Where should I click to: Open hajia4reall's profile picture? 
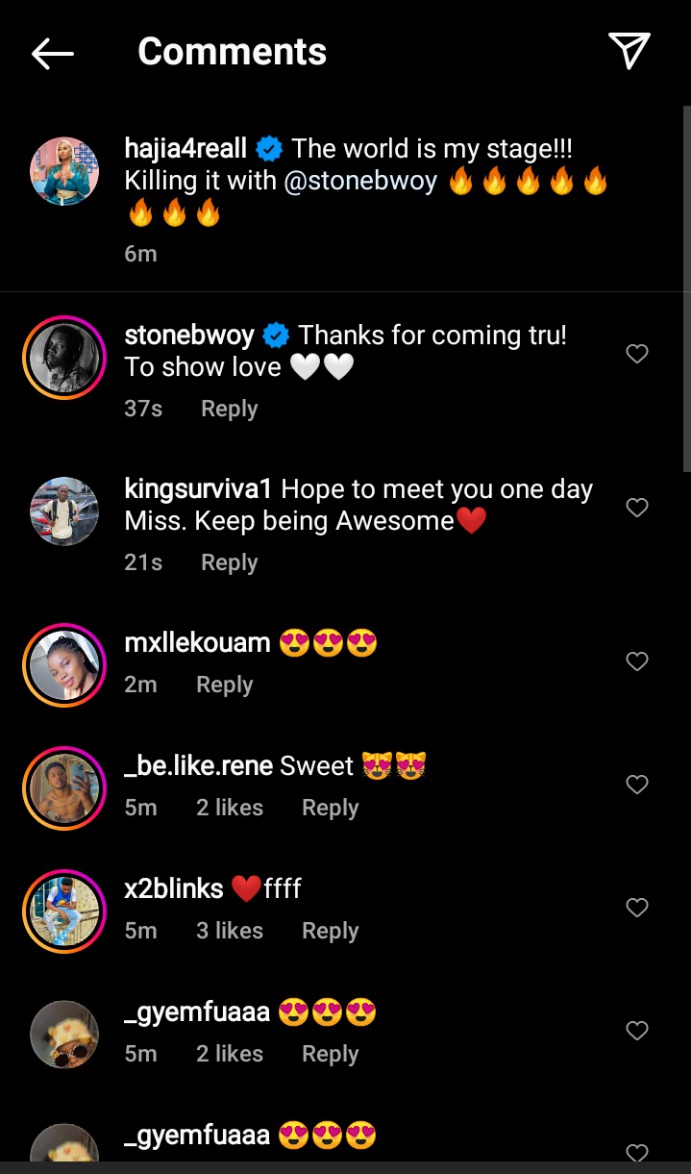coord(64,171)
